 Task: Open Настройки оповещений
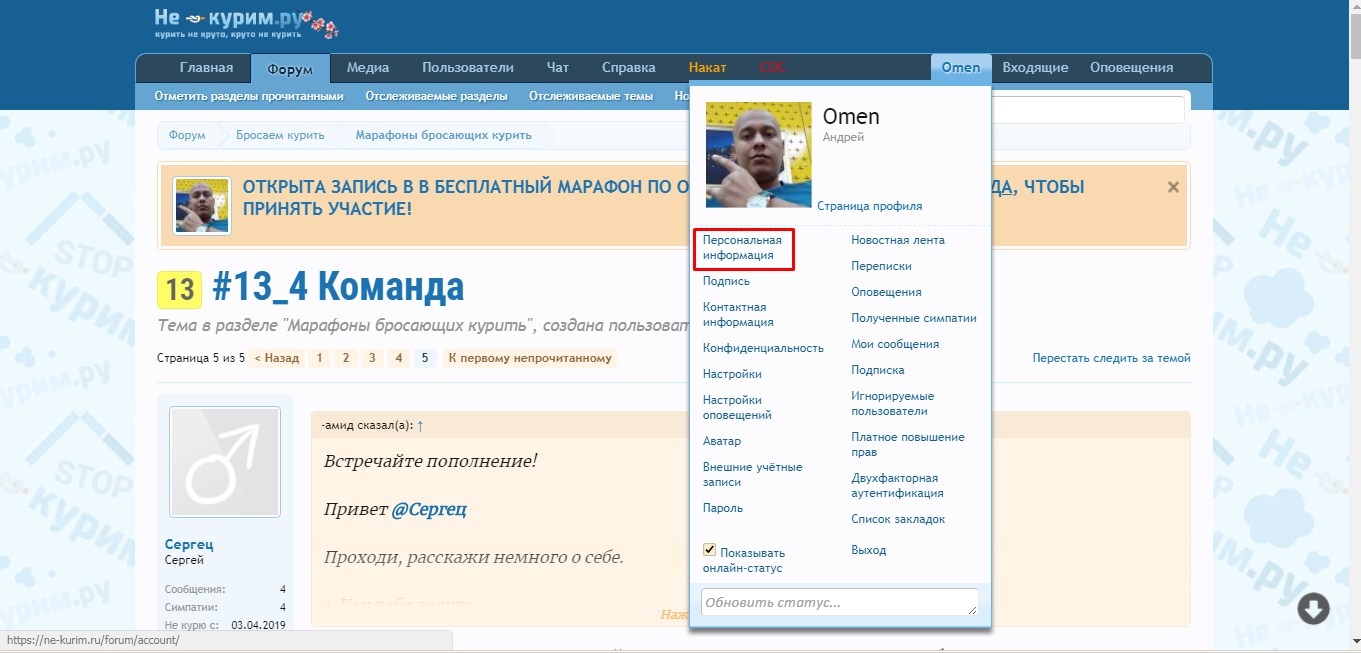[x=737, y=408]
